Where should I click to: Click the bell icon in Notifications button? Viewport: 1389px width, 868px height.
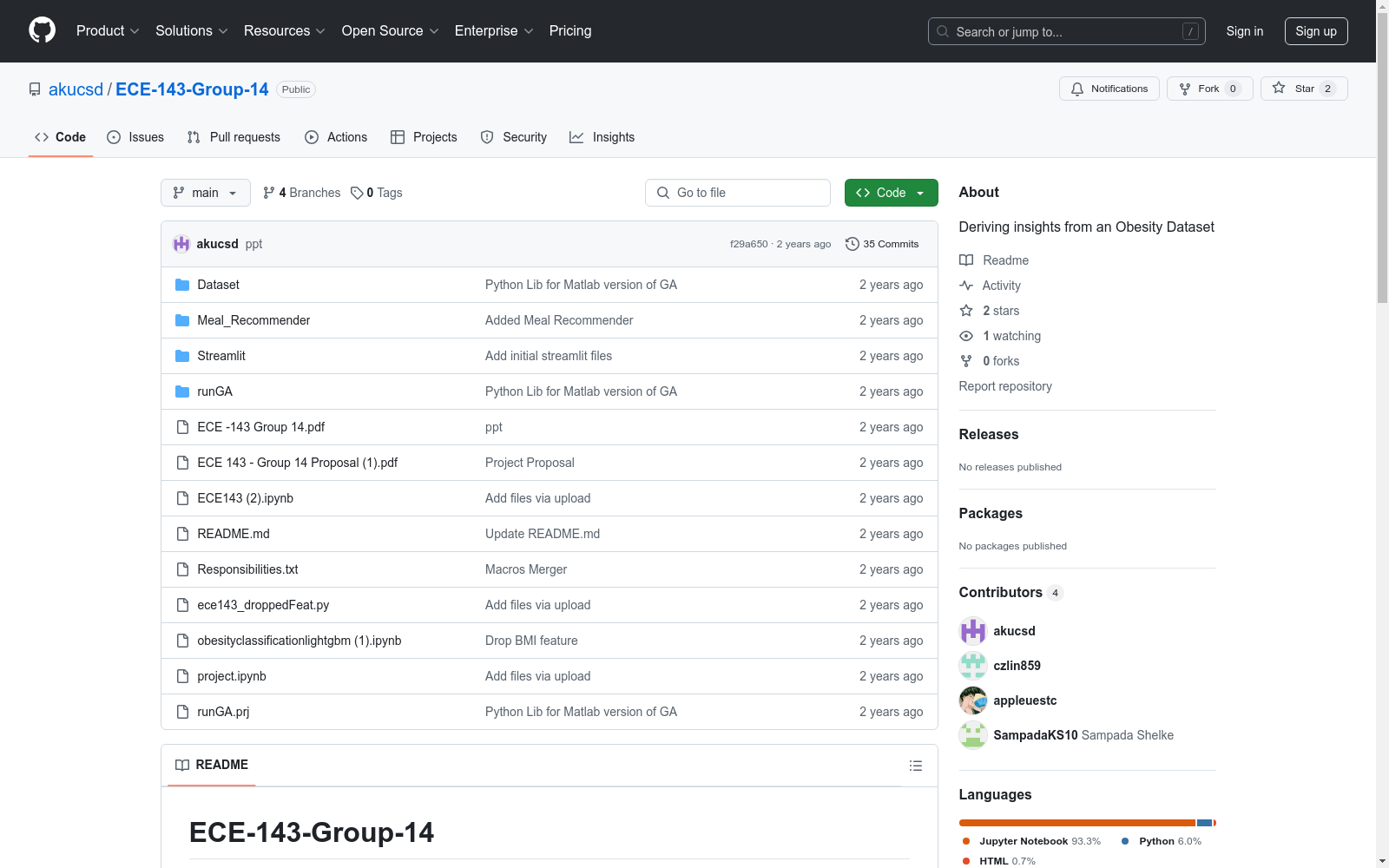click(x=1077, y=89)
